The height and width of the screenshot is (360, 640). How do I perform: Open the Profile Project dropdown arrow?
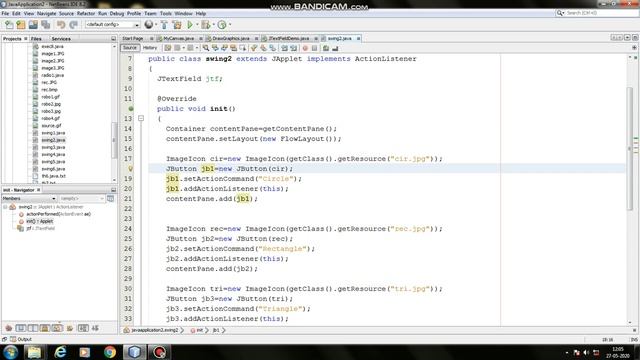point(230,25)
